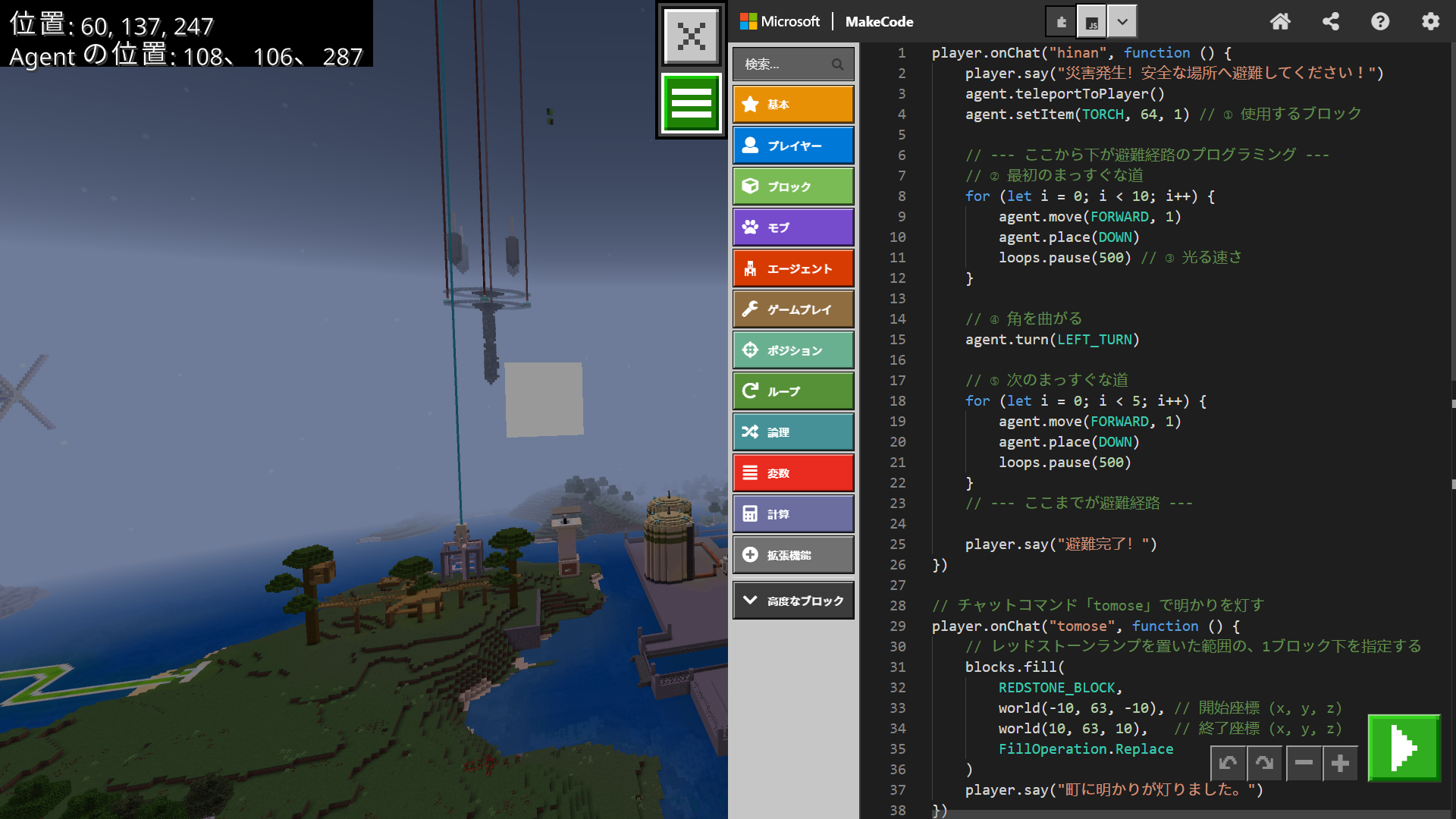Open the ポジション toolbox category
This screenshot has height=819, width=1456.
point(793,350)
